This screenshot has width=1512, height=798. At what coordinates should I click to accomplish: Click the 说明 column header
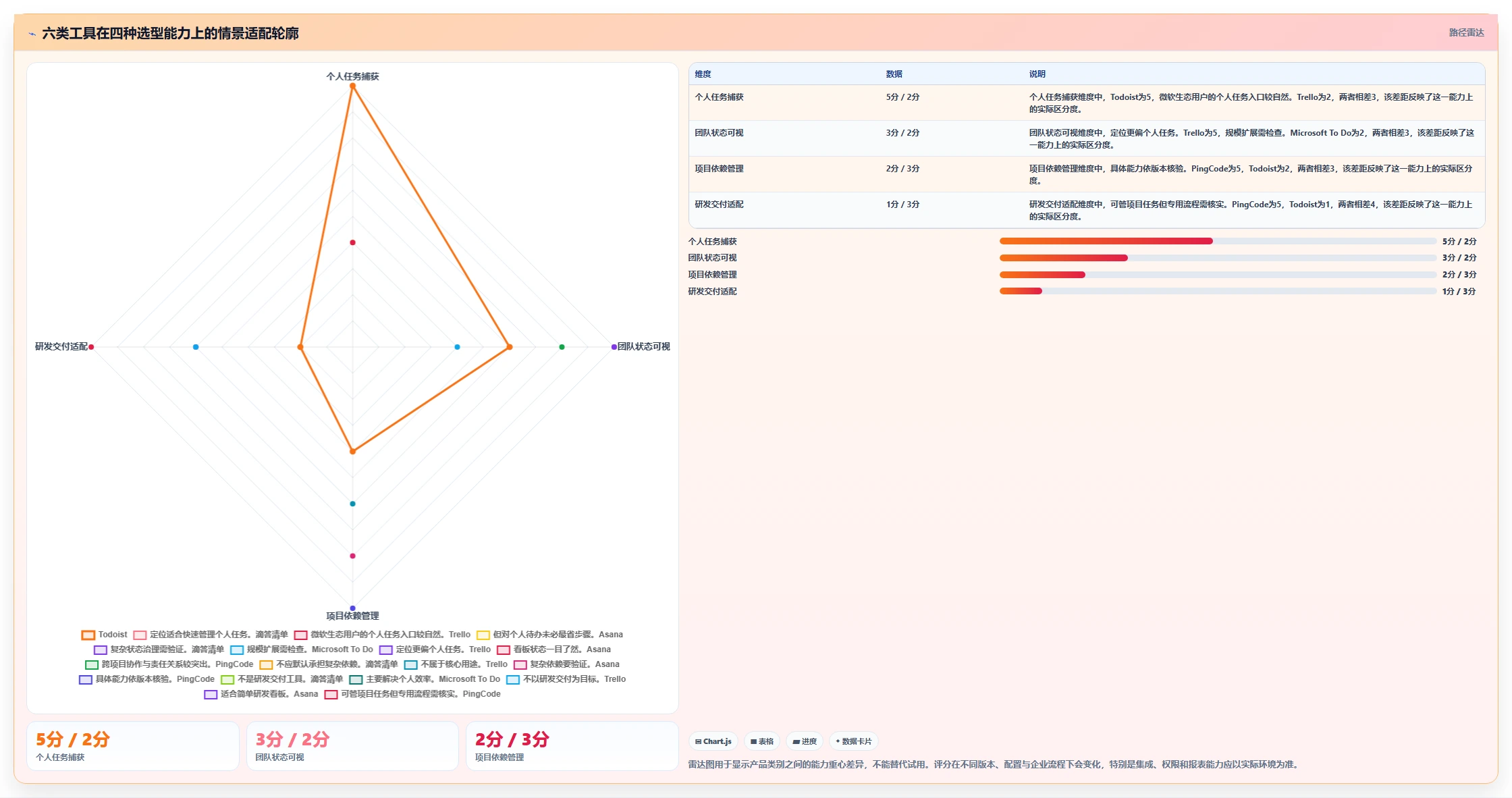tap(1037, 74)
